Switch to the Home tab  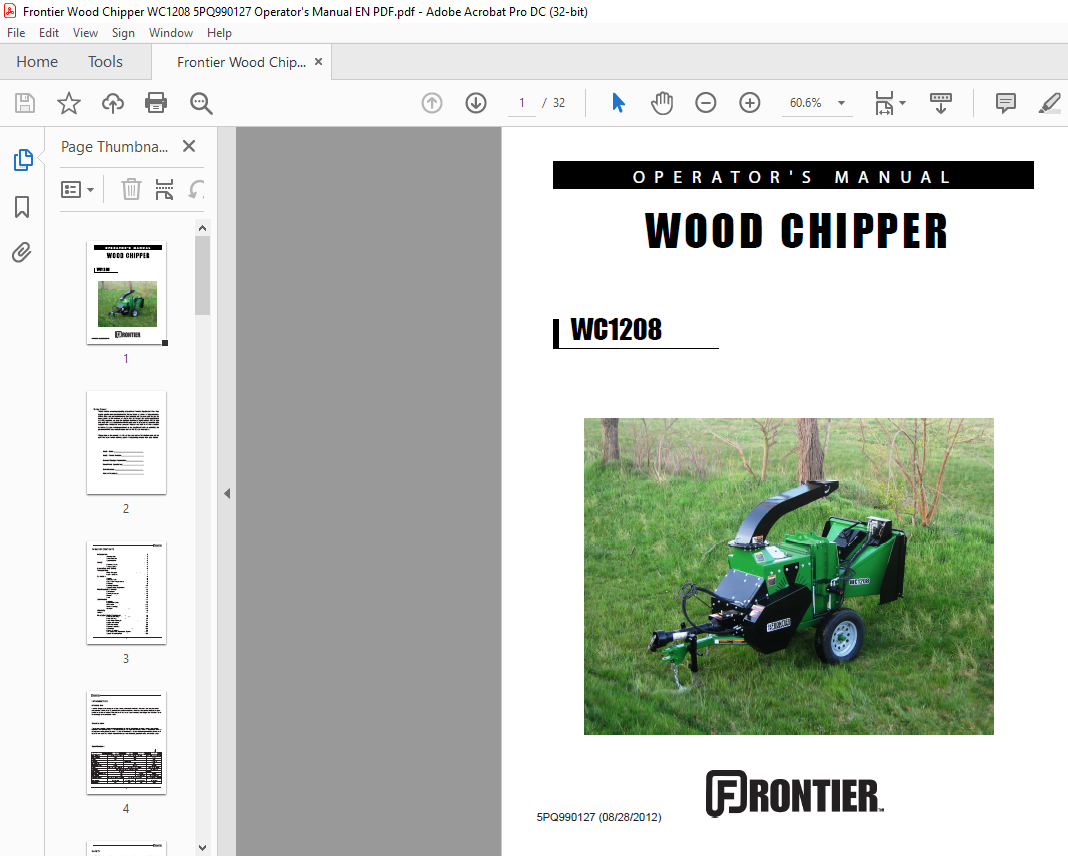tap(37, 62)
